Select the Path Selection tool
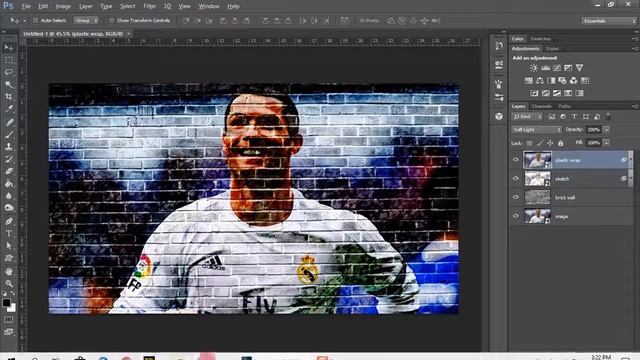Viewport: 640px width, 360px height. [9, 246]
